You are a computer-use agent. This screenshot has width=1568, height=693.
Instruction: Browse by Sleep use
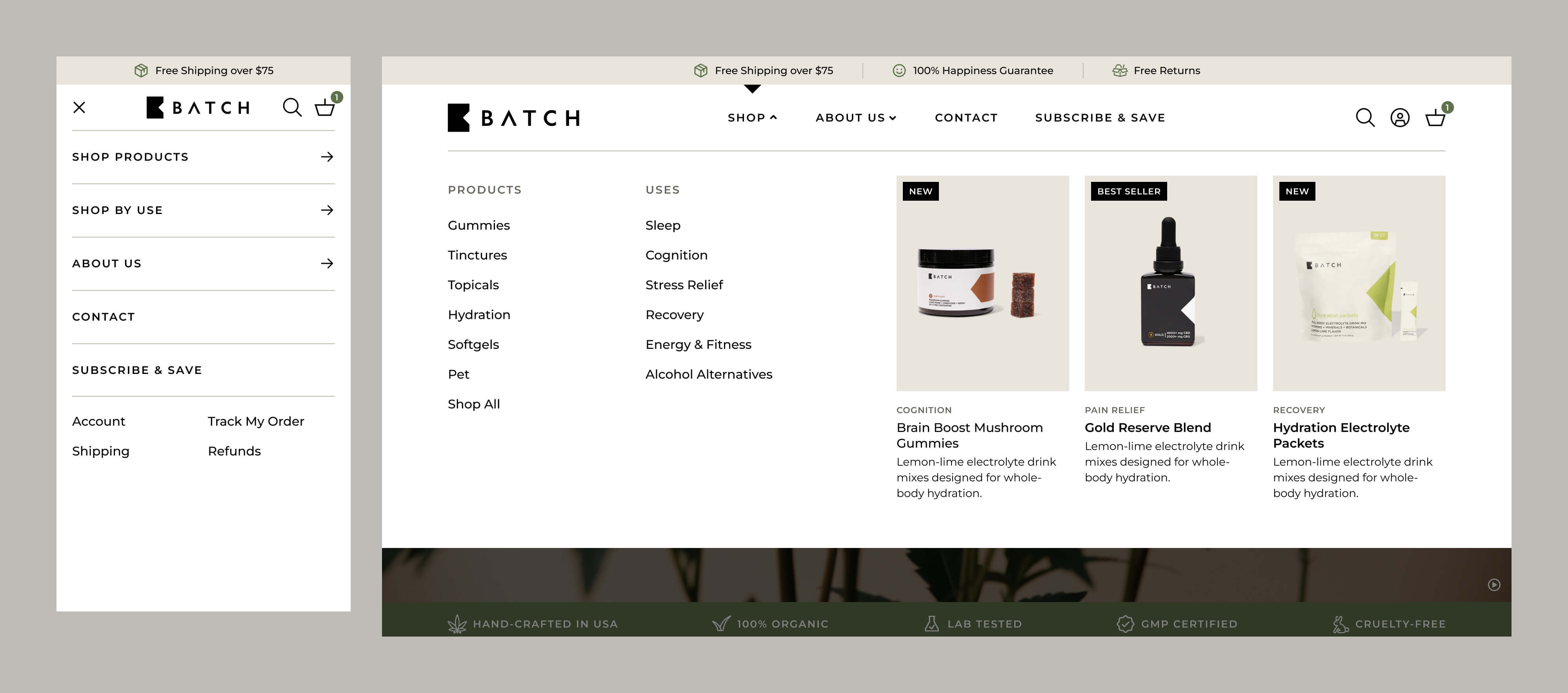tap(663, 225)
